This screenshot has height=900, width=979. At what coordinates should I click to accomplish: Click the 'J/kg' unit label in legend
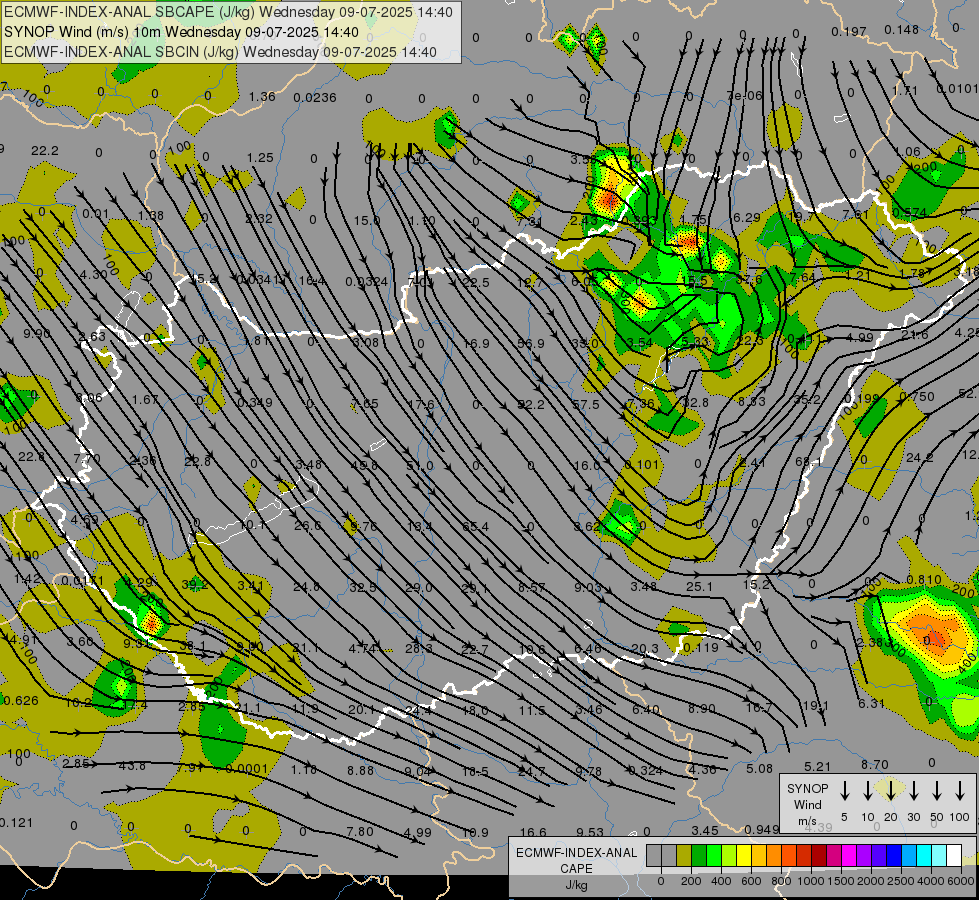point(576,885)
